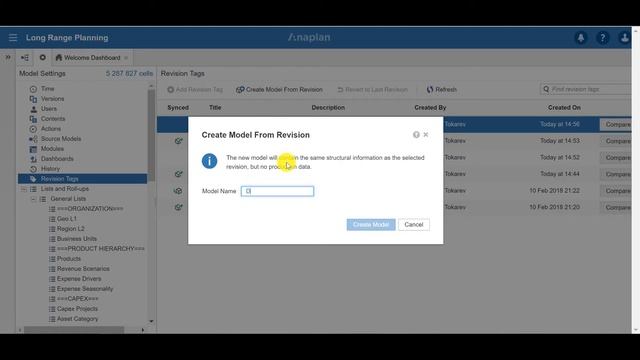Click Compare for the 10 Feb 21:20 revision
640x360 pixels.
616,207
